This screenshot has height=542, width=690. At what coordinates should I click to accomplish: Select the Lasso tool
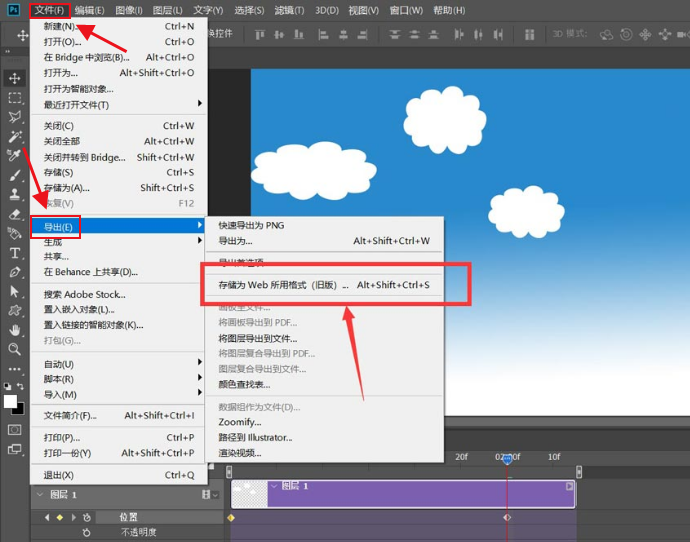(15, 117)
